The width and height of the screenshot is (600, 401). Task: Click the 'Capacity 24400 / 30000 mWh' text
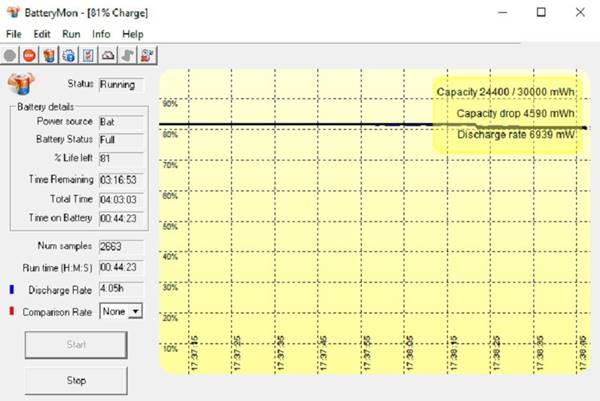tap(505, 92)
